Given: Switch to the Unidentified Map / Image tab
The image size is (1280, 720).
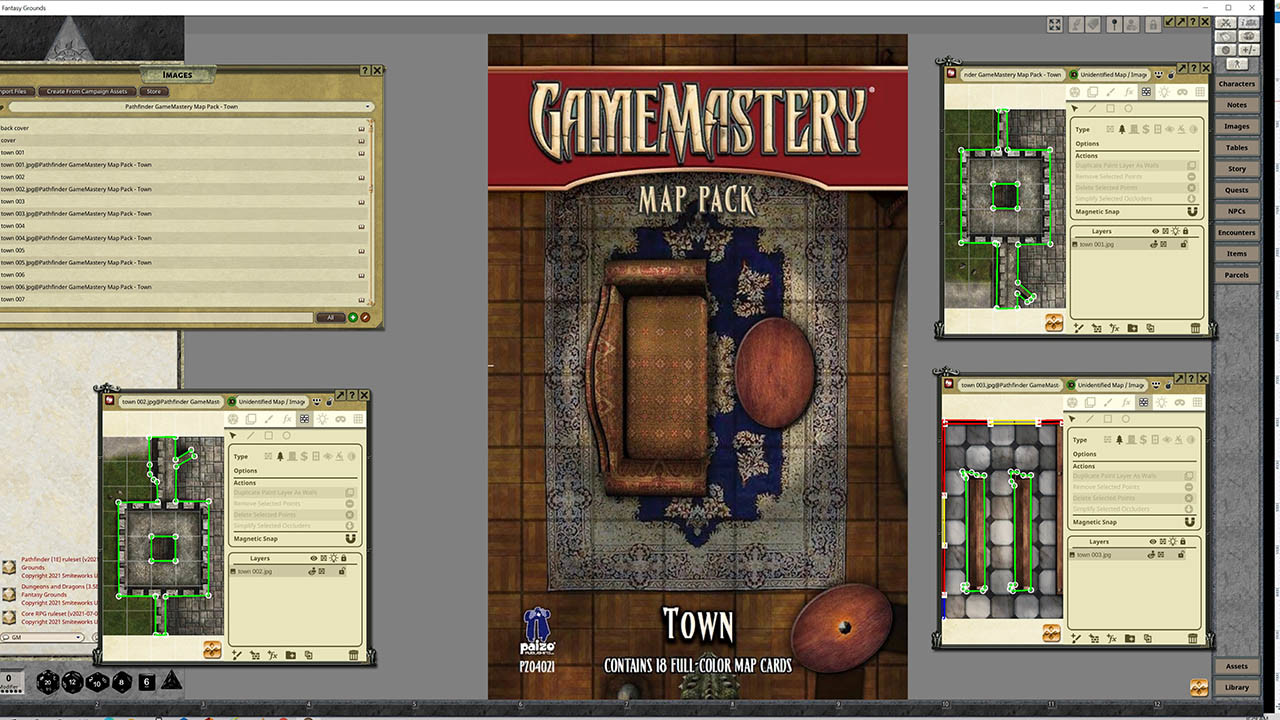Looking at the screenshot, I should tap(273, 395).
